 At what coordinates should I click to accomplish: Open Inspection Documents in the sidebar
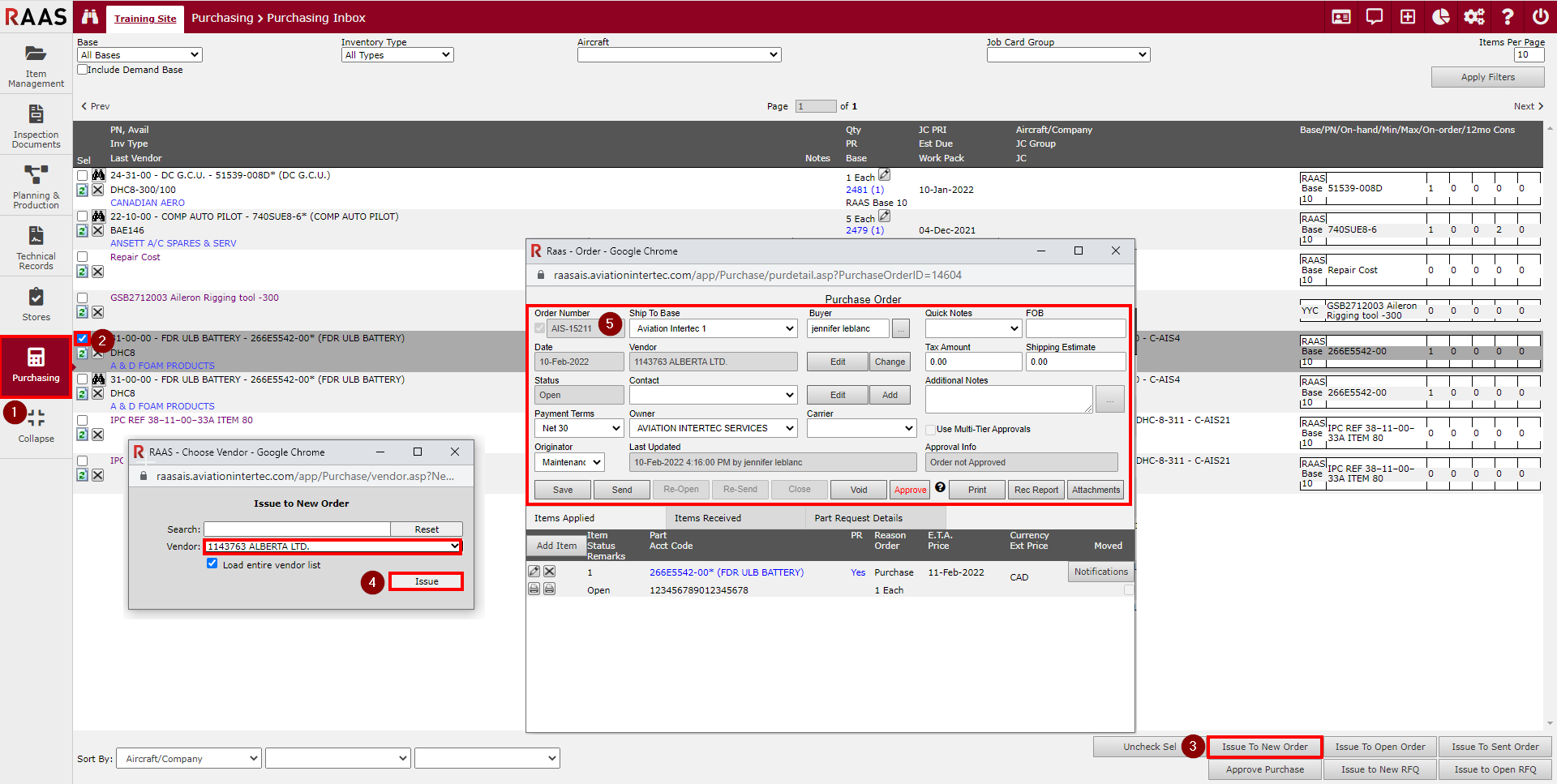pos(36,126)
